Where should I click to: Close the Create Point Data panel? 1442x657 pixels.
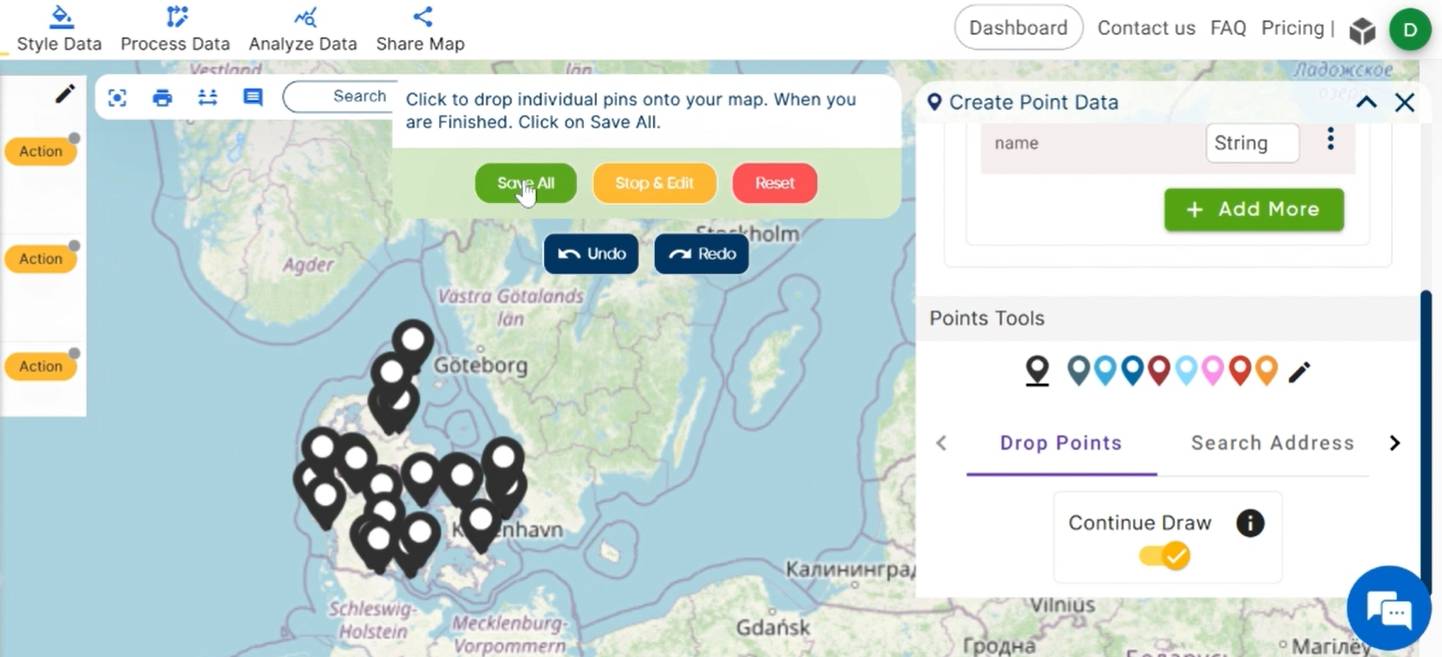pyautogui.click(x=1405, y=102)
